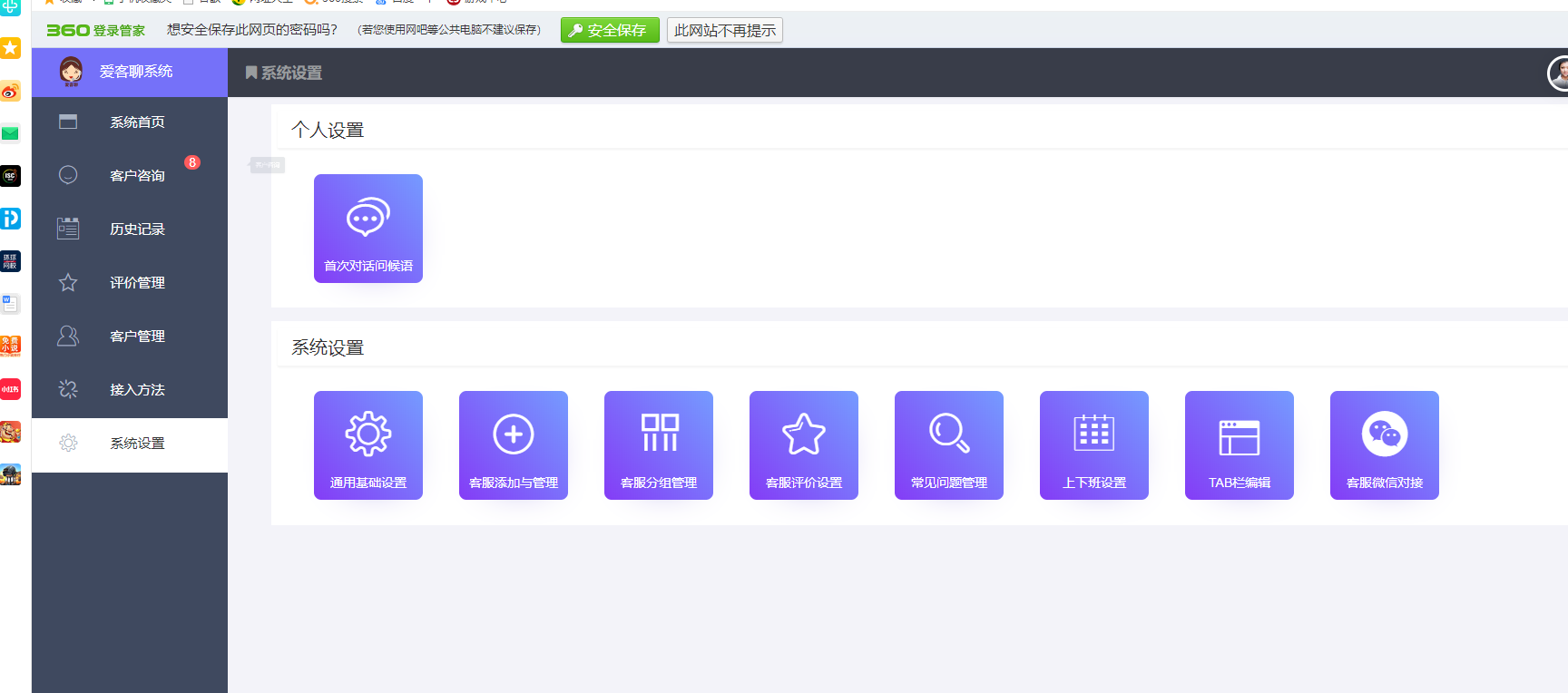Select 客户管理 in the sidebar
The width and height of the screenshot is (1568, 693).
click(136, 337)
